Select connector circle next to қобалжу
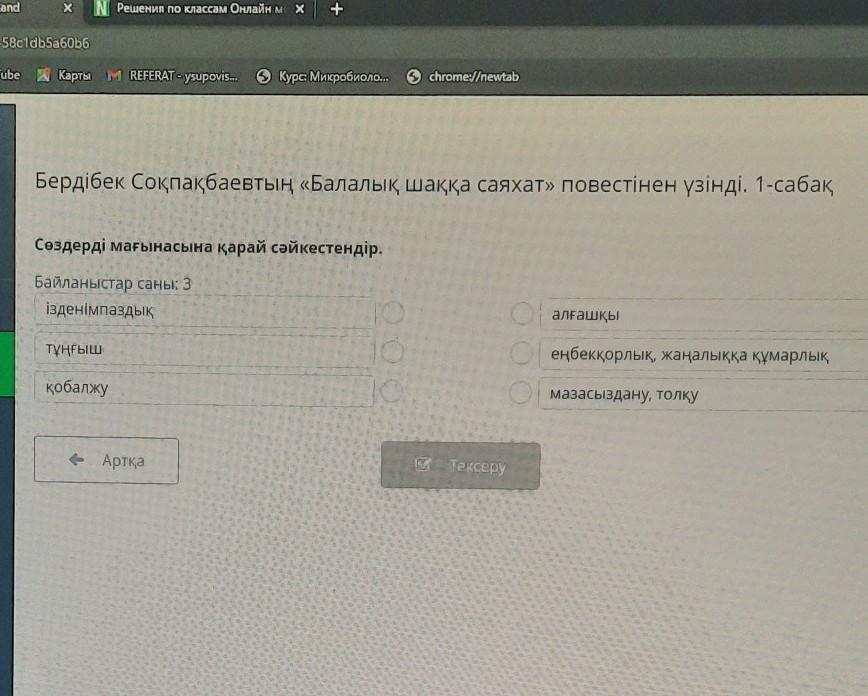 coord(391,390)
